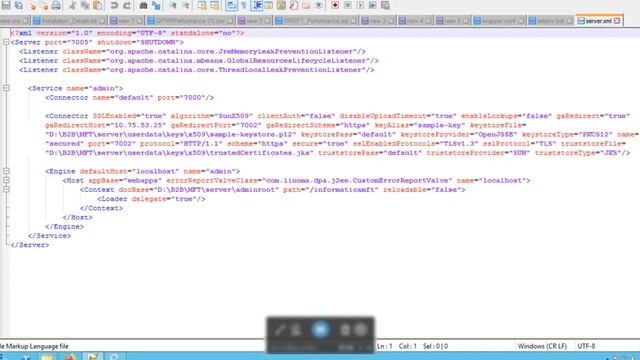640x360 pixels.
Task: Open the Replace dialog icon
Action: (156, 5)
